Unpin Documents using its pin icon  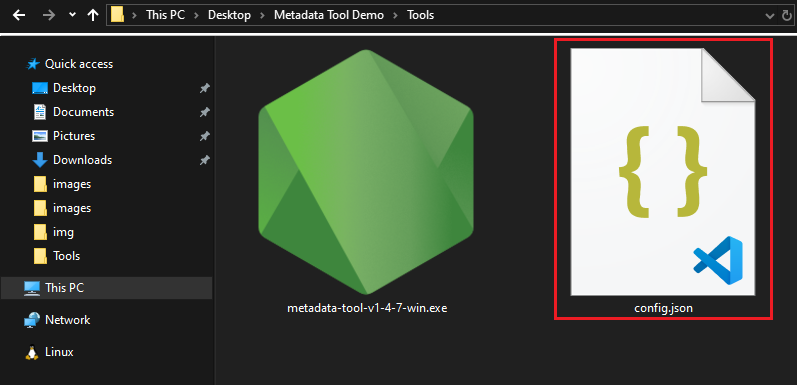click(x=204, y=112)
